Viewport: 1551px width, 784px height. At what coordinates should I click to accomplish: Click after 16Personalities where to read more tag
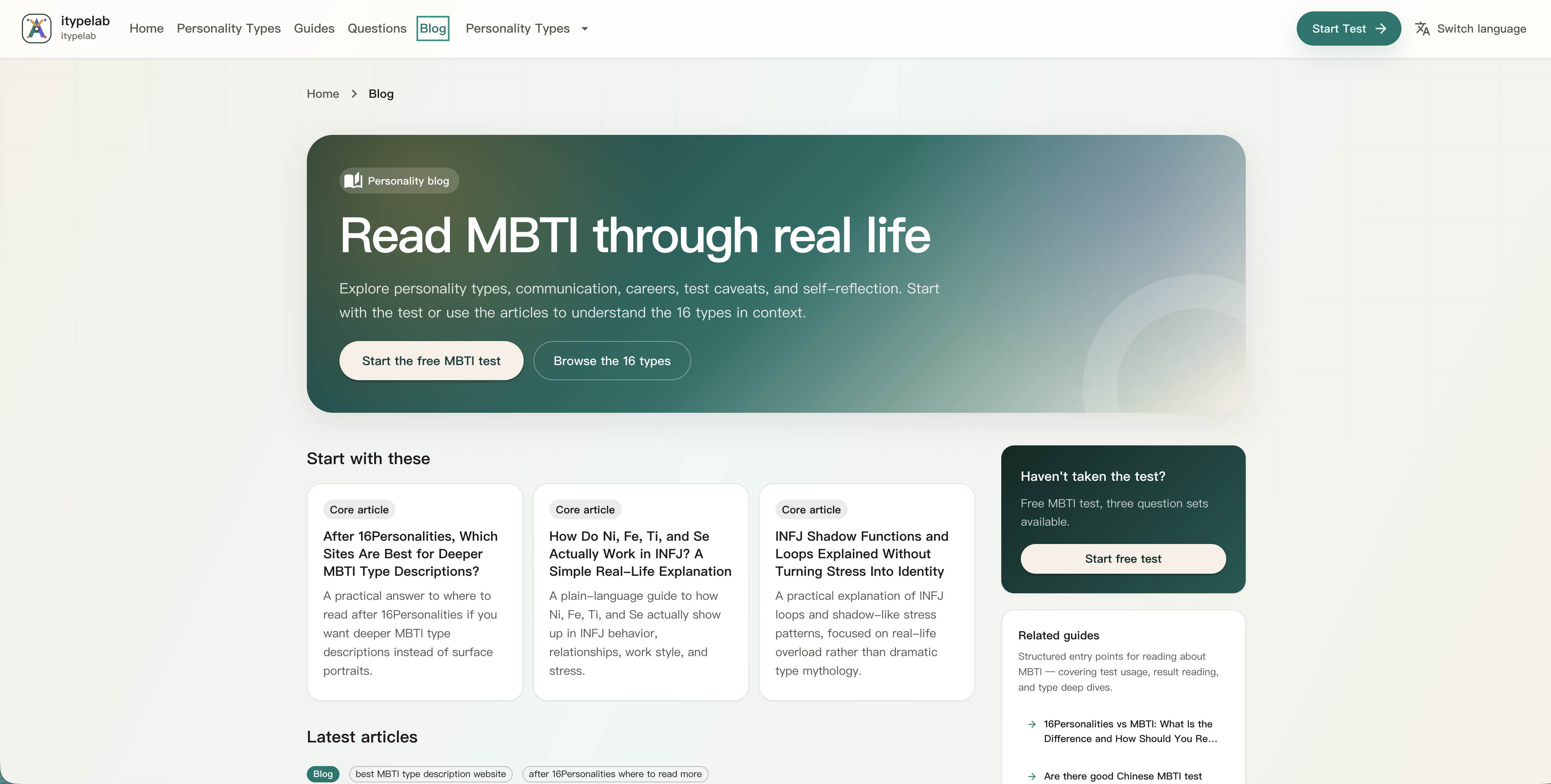(615, 774)
